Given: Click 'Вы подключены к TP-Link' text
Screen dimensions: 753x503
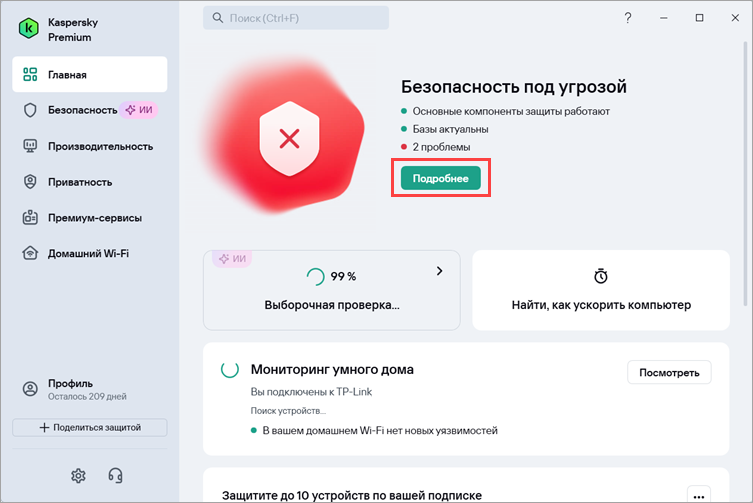Looking at the screenshot, I should [311, 392].
